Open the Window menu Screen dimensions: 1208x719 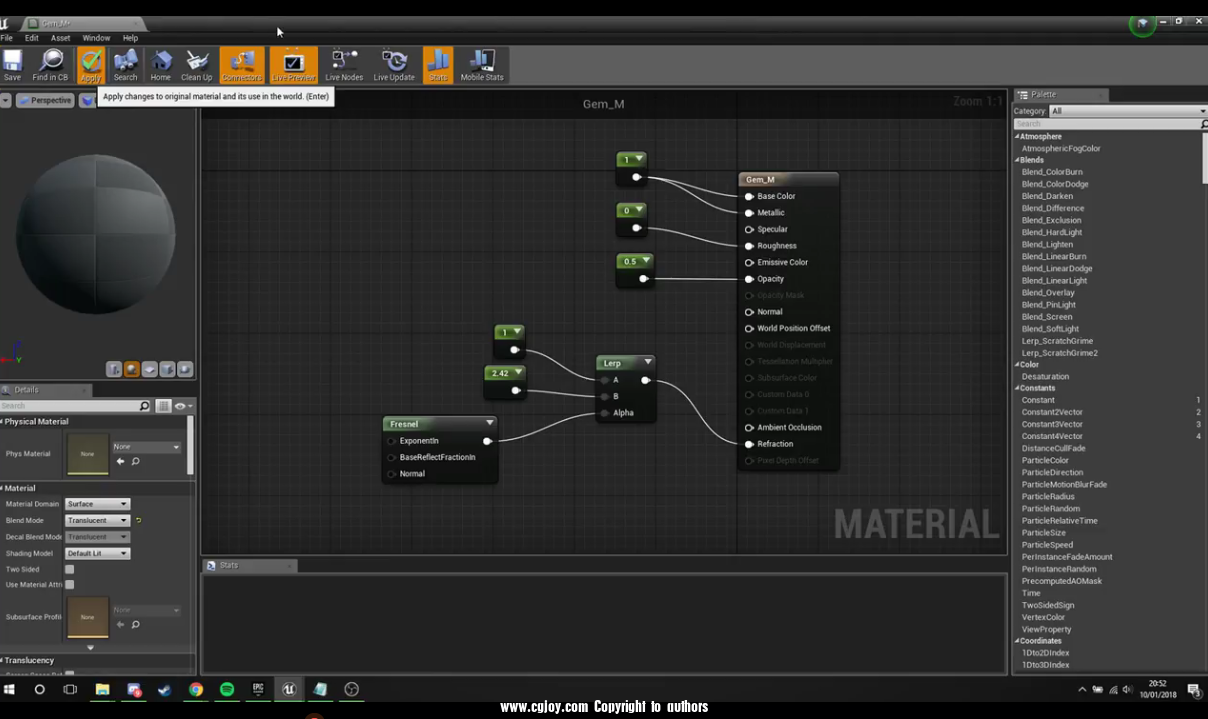click(96, 38)
